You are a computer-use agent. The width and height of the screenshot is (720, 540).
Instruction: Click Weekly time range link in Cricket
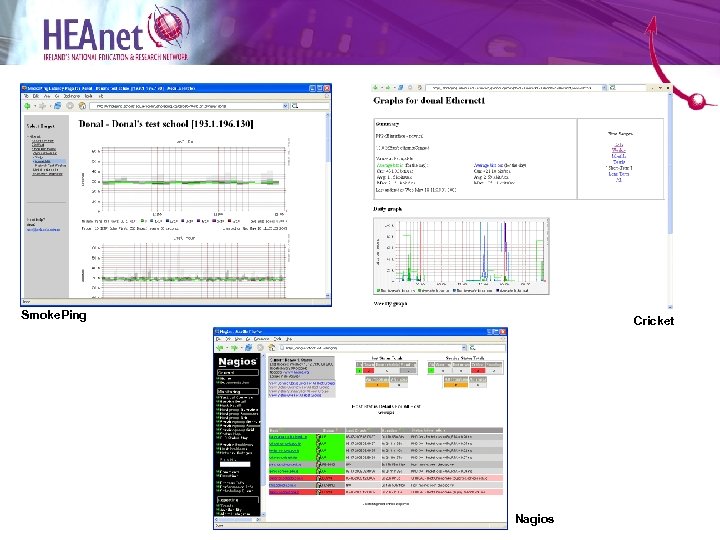619,150
